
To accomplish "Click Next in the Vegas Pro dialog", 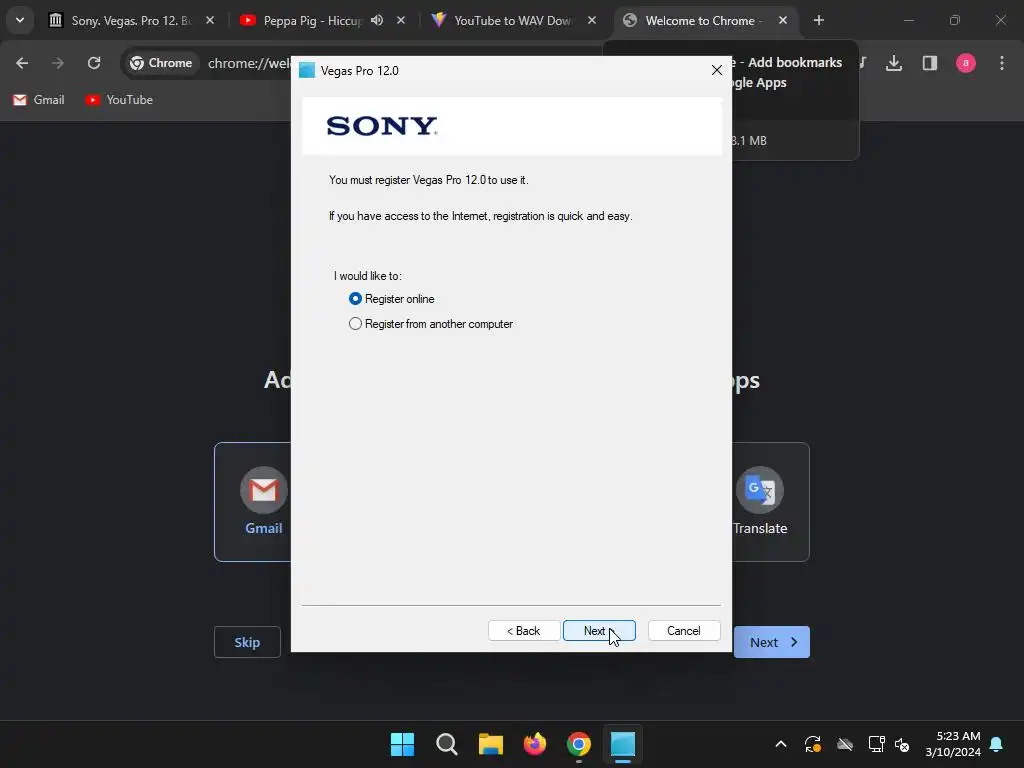I will click(599, 630).
